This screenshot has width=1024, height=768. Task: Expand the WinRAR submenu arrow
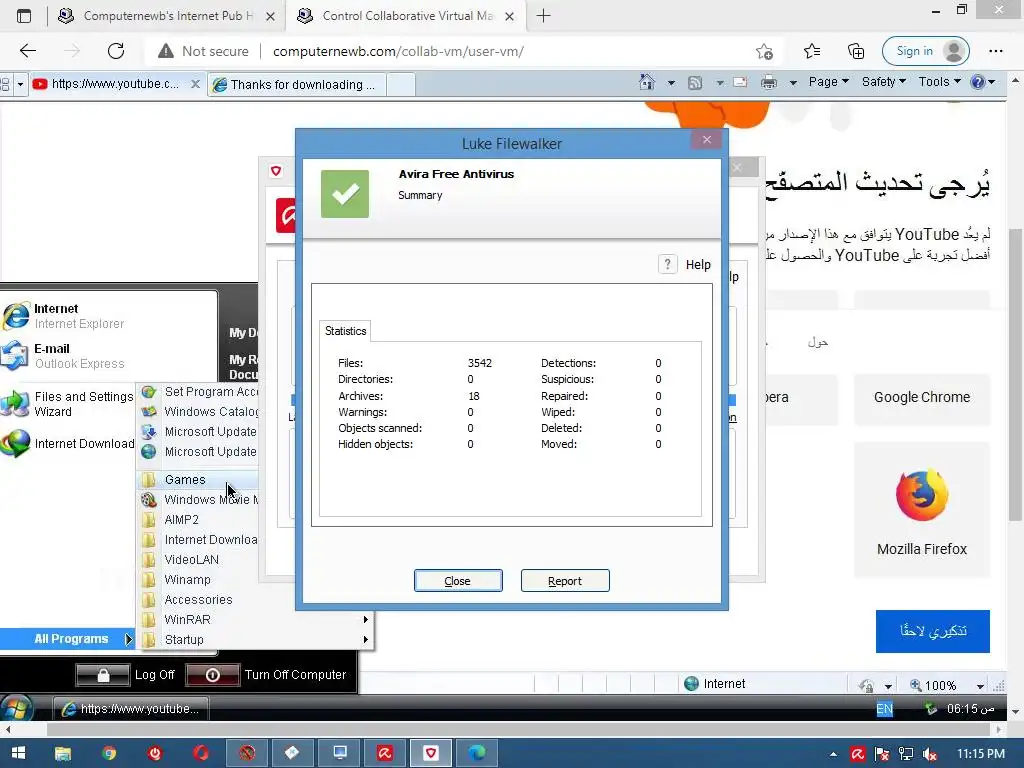point(365,619)
